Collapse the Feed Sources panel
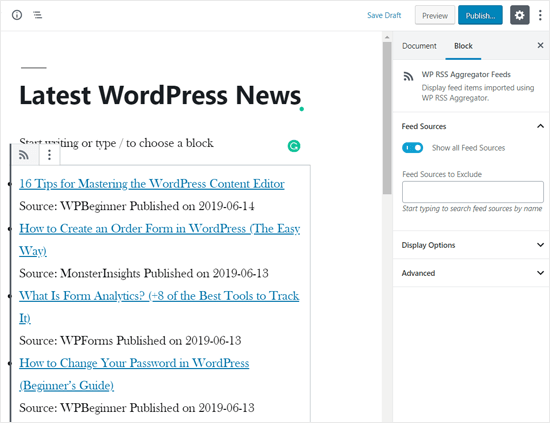Image resolution: width=550 pixels, height=423 pixels. pos(540,126)
